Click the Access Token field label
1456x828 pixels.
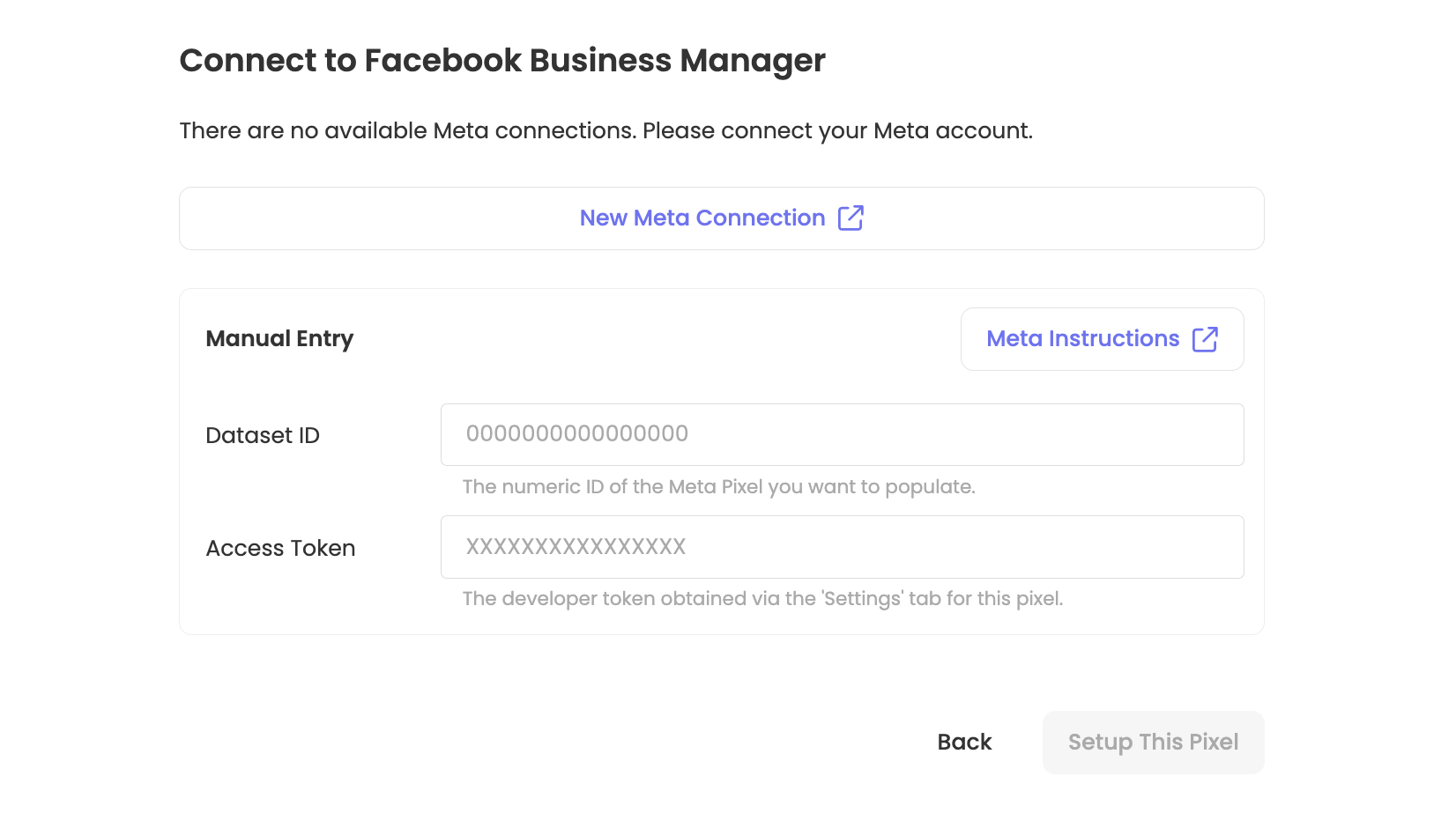click(x=280, y=549)
